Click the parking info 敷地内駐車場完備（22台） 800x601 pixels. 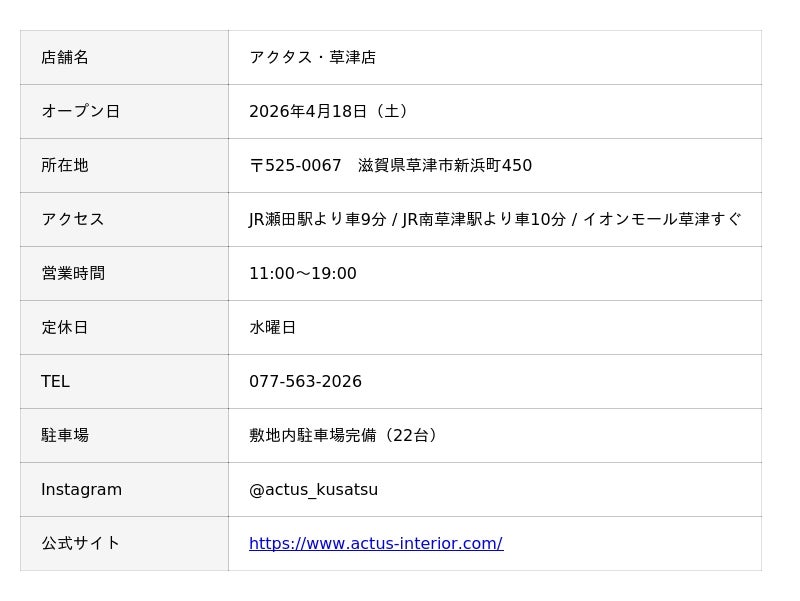click(x=345, y=436)
